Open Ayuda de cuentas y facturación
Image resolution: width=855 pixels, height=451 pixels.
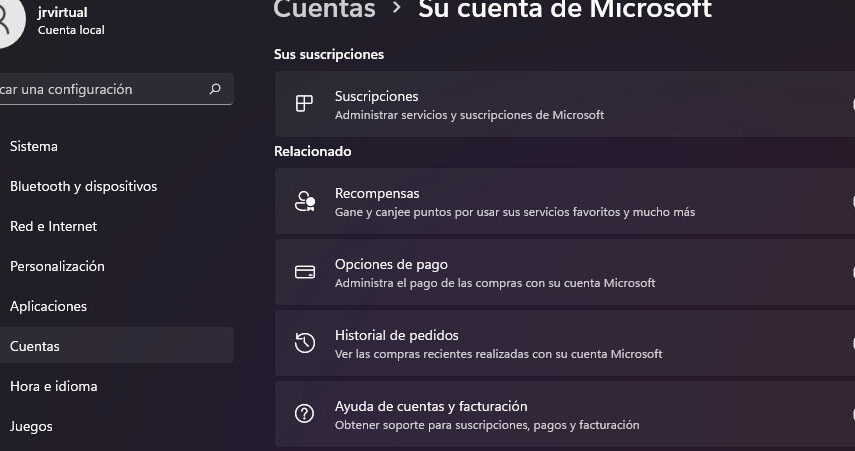point(565,414)
